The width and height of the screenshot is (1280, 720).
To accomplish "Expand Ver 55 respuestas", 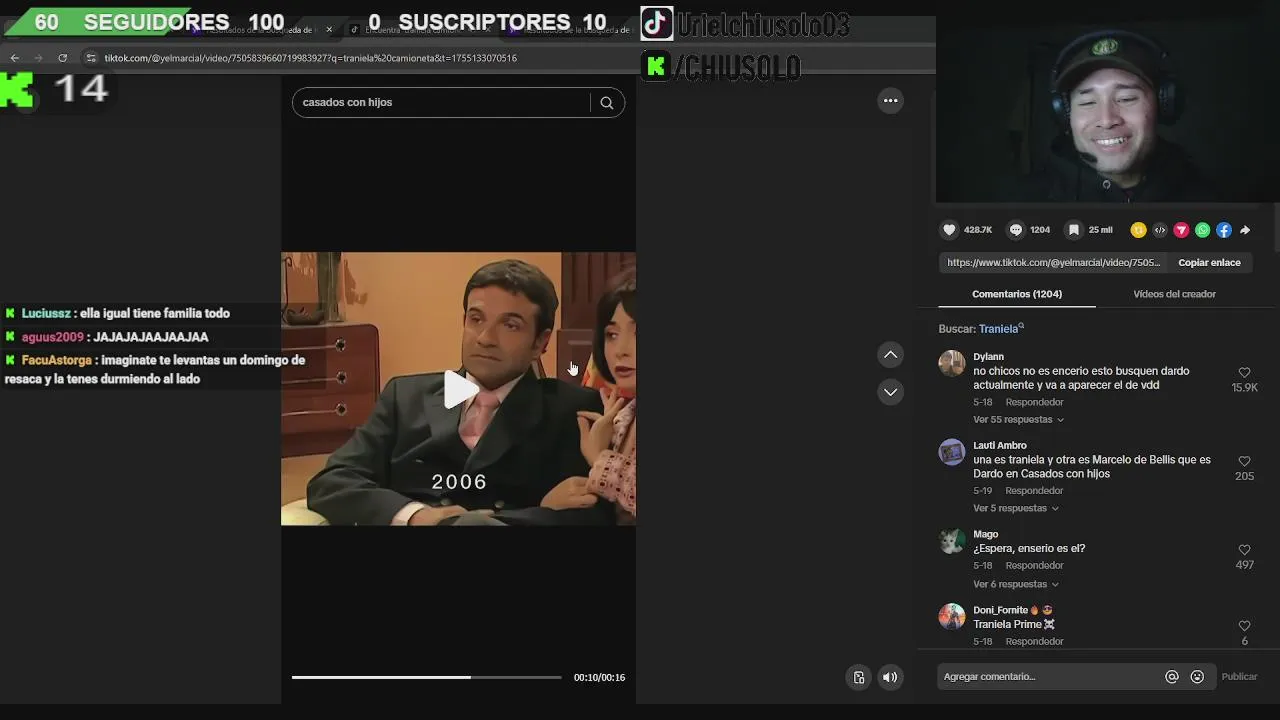I will pos(1018,420).
